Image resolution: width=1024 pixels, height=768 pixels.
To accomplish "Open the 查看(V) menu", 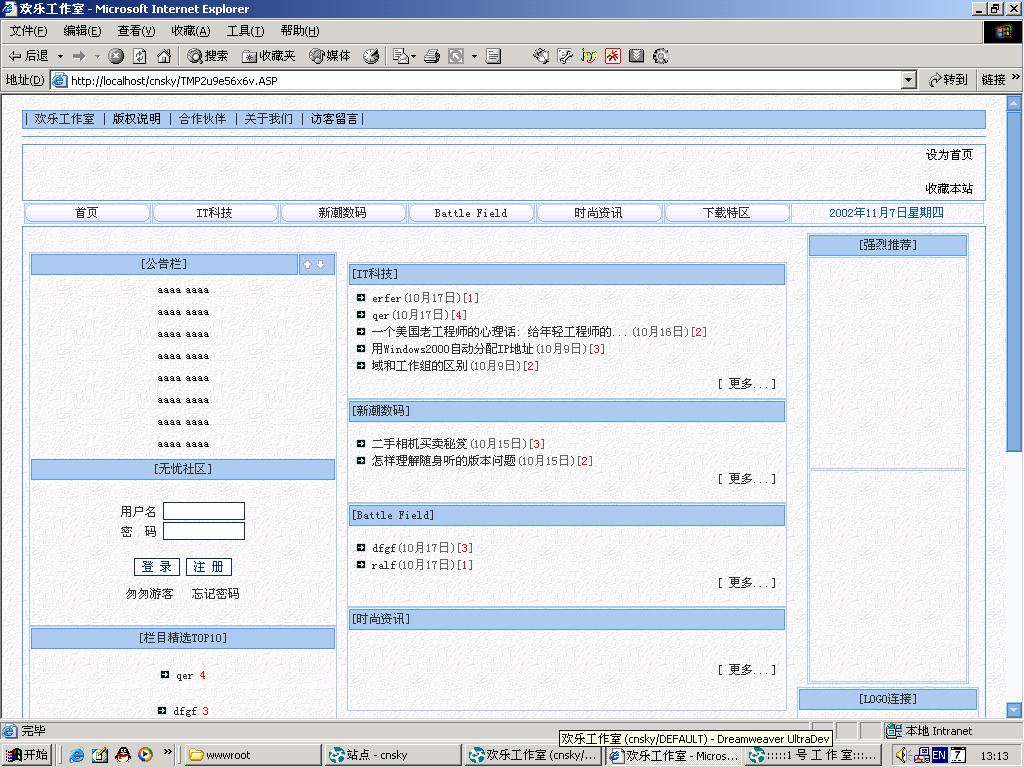I will click(136, 31).
